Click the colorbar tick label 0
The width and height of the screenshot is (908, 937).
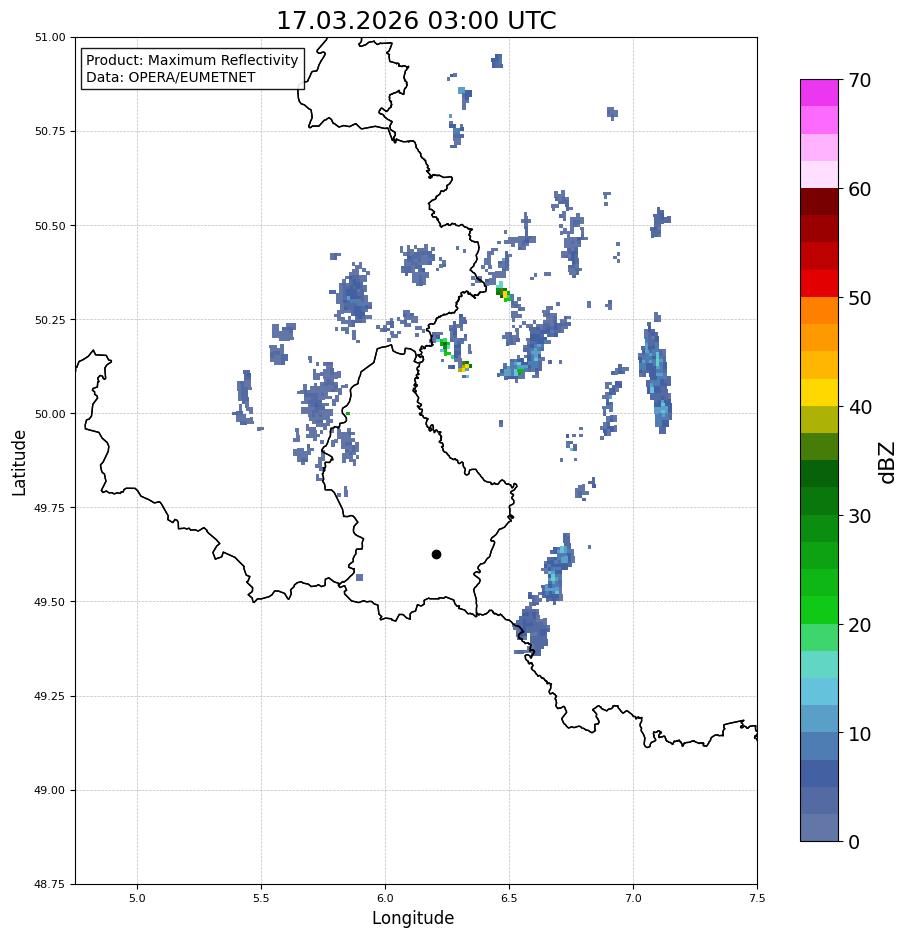pos(854,842)
